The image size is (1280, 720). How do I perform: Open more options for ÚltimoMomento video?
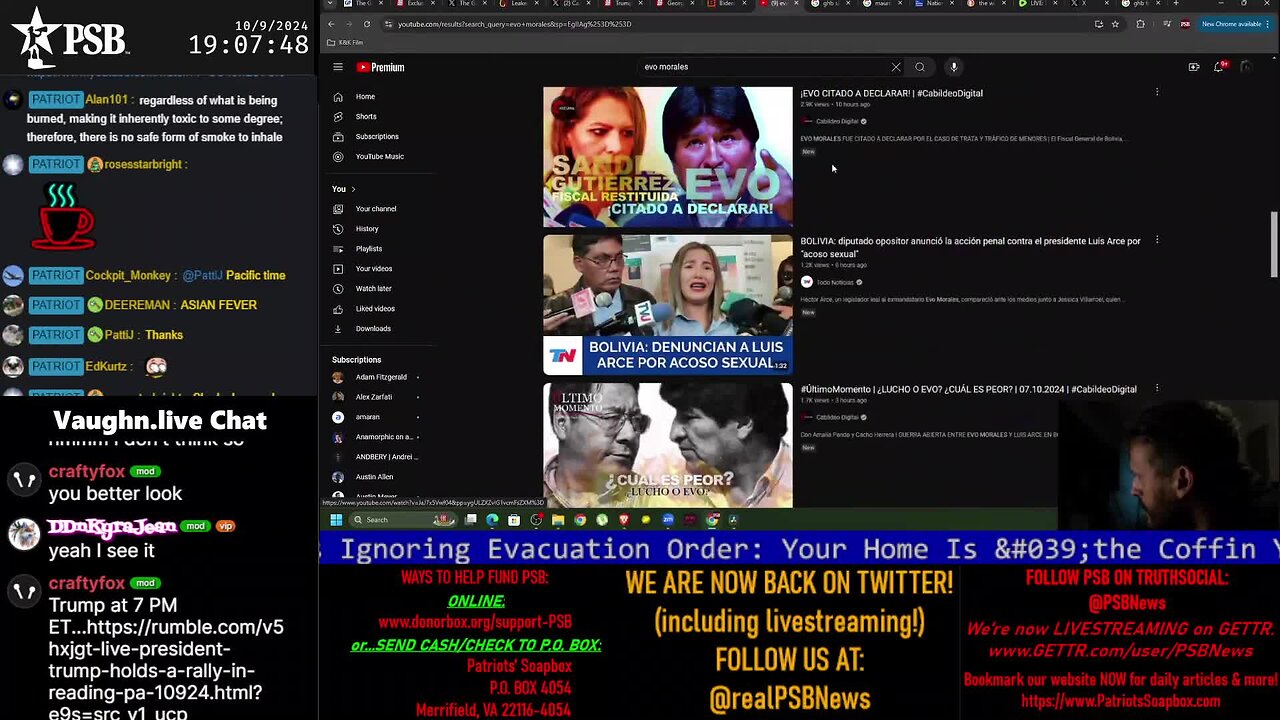point(1157,389)
